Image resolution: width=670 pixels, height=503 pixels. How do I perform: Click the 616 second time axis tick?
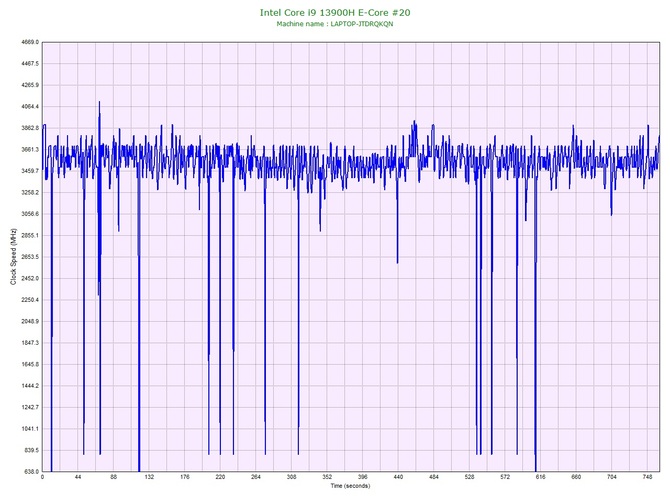click(540, 478)
